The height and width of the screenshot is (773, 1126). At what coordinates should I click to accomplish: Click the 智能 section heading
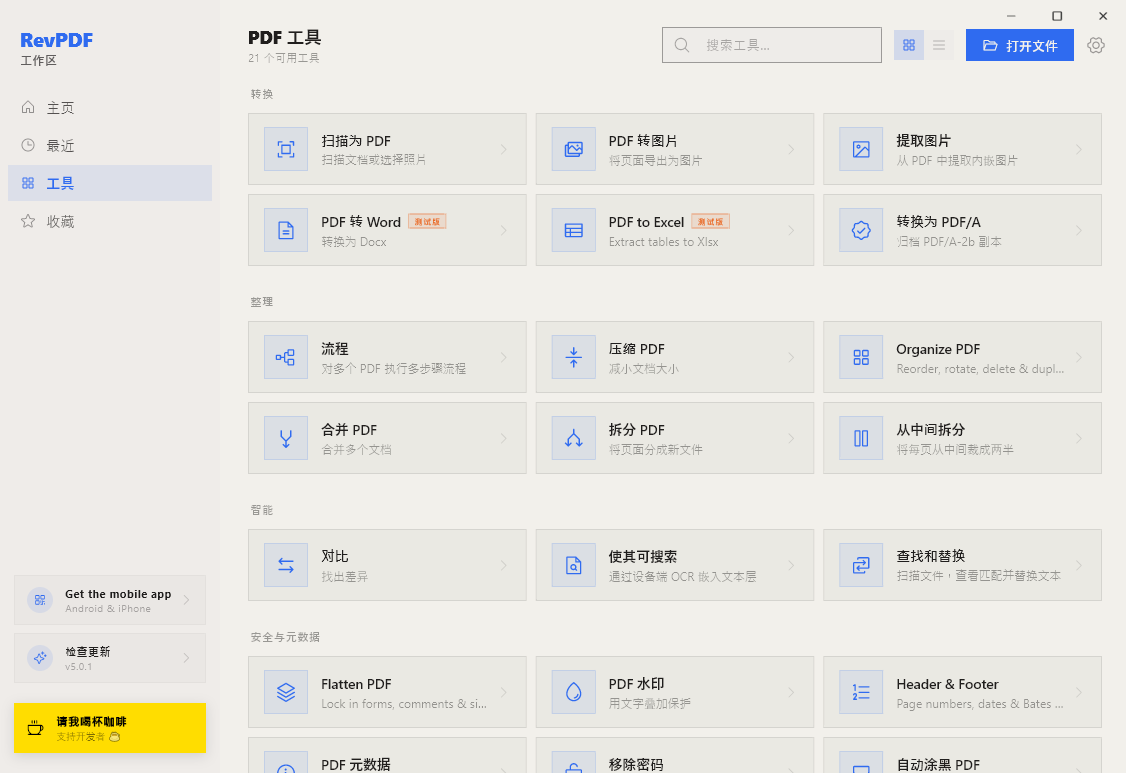(261, 510)
